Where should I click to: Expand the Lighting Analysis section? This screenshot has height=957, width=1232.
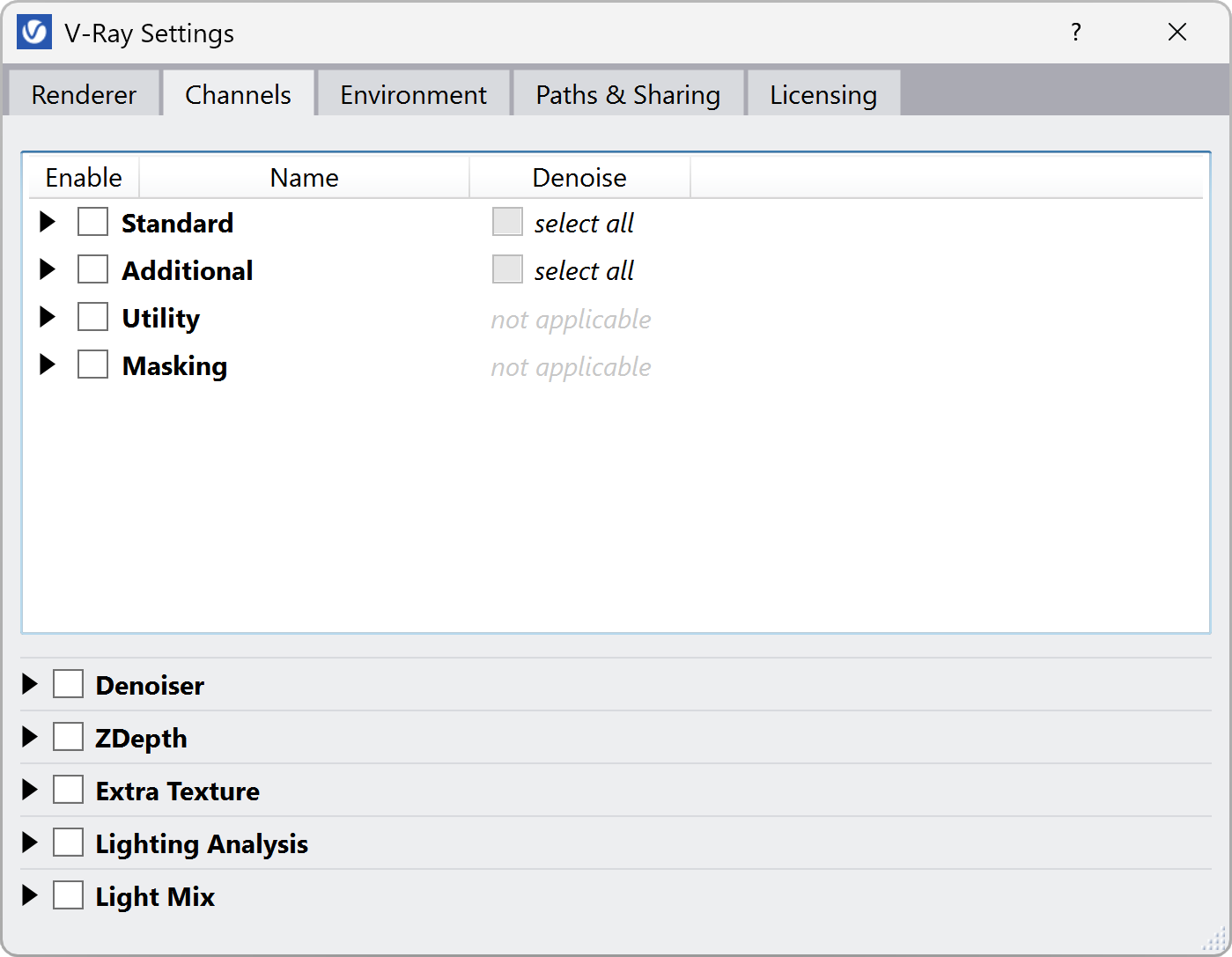point(30,843)
